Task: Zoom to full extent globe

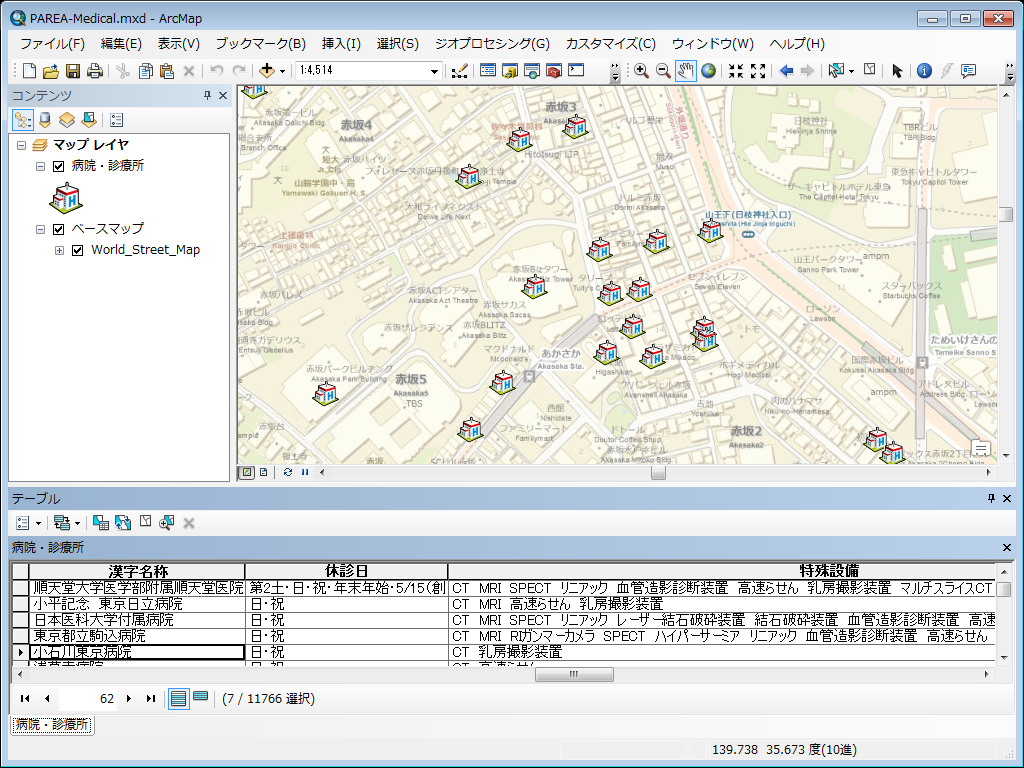Action: (x=708, y=71)
